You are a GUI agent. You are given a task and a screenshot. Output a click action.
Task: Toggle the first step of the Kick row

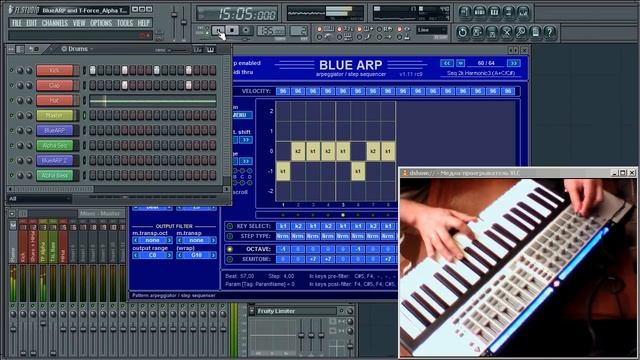click(x=93, y=70)
